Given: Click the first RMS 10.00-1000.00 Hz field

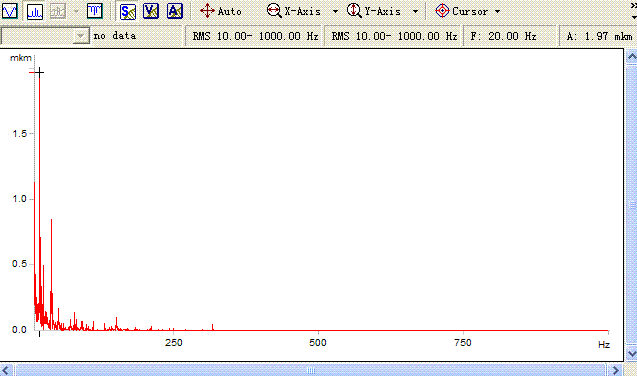Looking at the screenshot, I should point(254,36).
